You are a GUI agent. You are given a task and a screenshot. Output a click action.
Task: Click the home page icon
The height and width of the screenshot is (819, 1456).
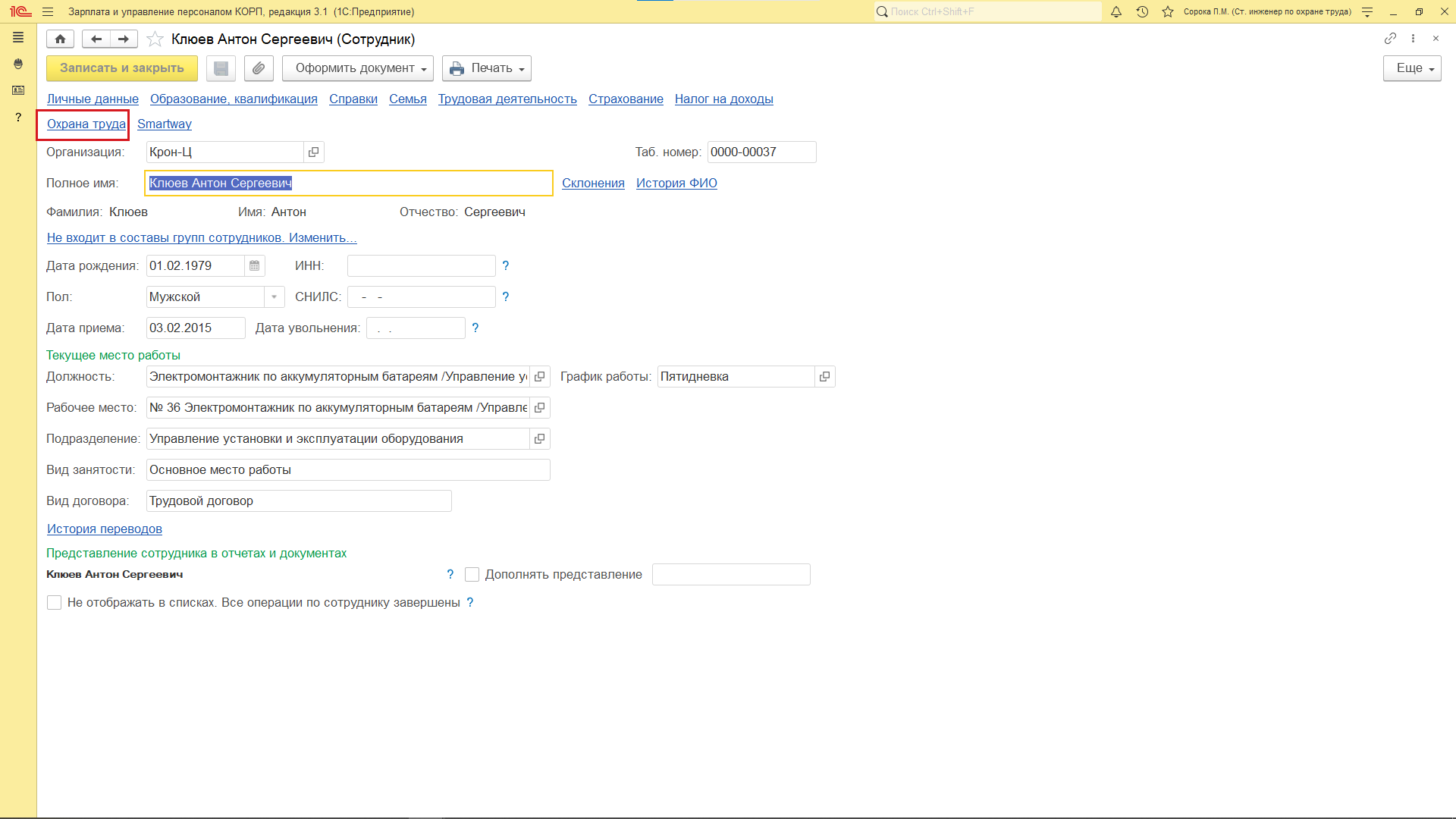60,39
